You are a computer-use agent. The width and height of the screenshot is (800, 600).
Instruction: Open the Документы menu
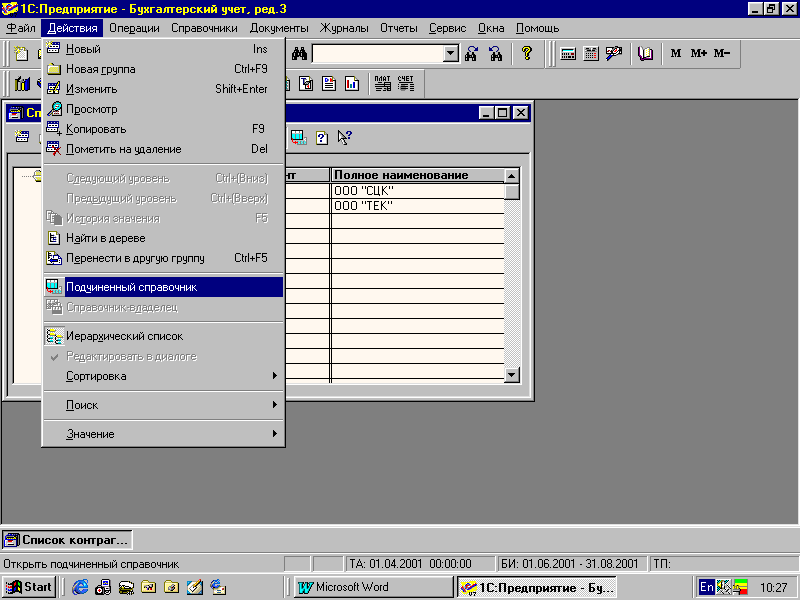click(279, 28)
